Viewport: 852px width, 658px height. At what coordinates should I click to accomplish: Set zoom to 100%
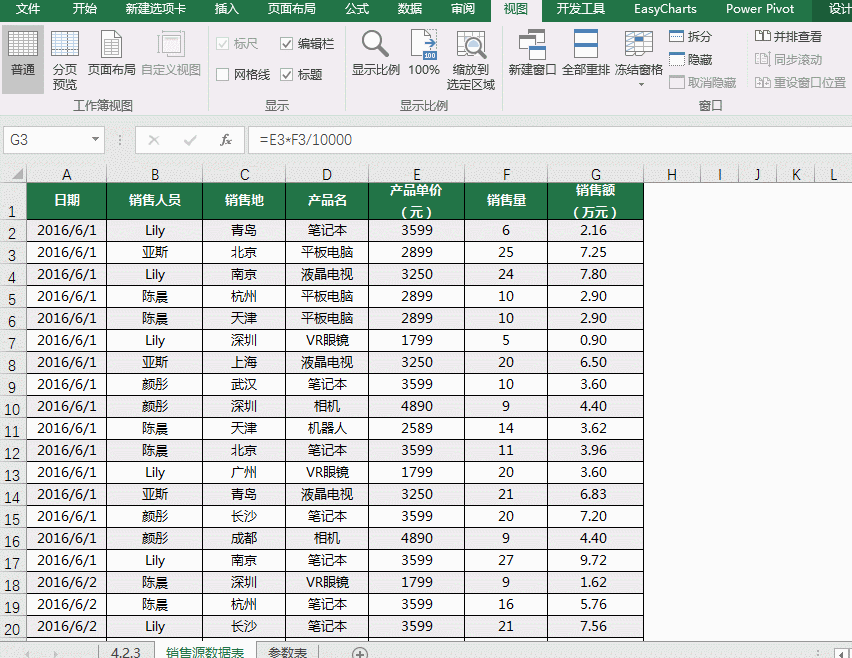pyautogui.click(x=423, y=55)
